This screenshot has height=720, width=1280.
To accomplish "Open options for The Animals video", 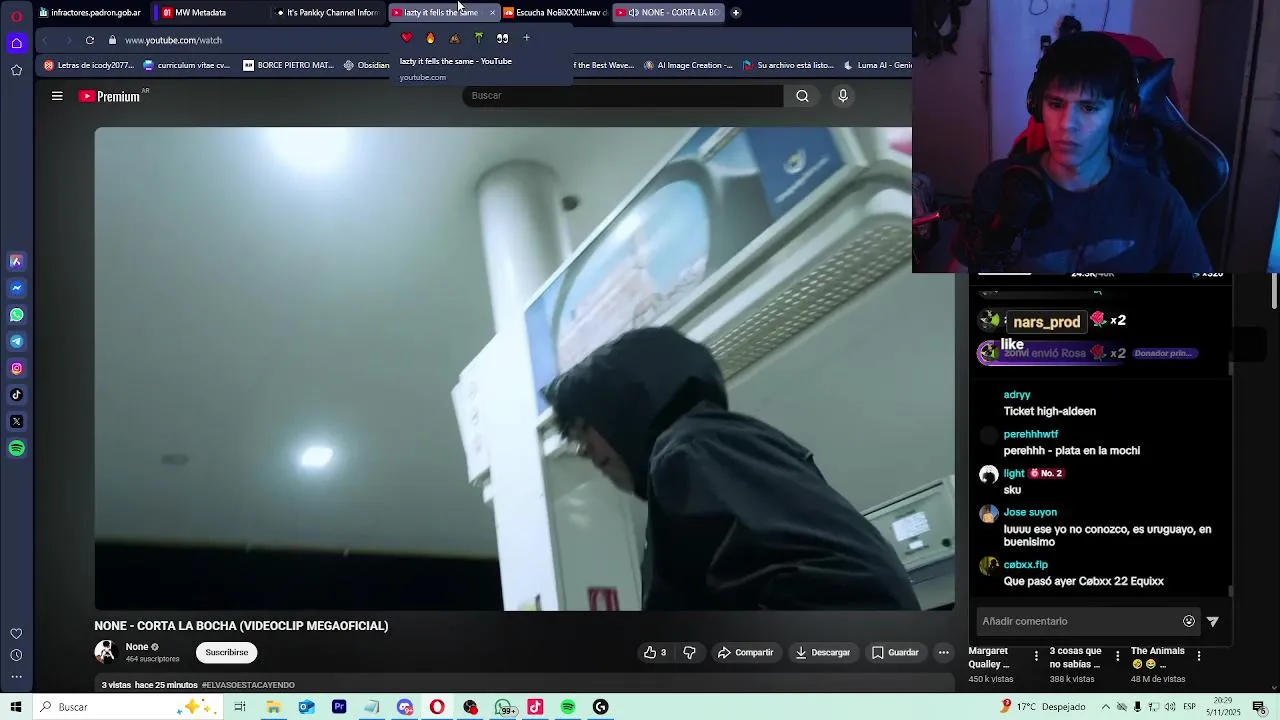I will coord(1199,657).
